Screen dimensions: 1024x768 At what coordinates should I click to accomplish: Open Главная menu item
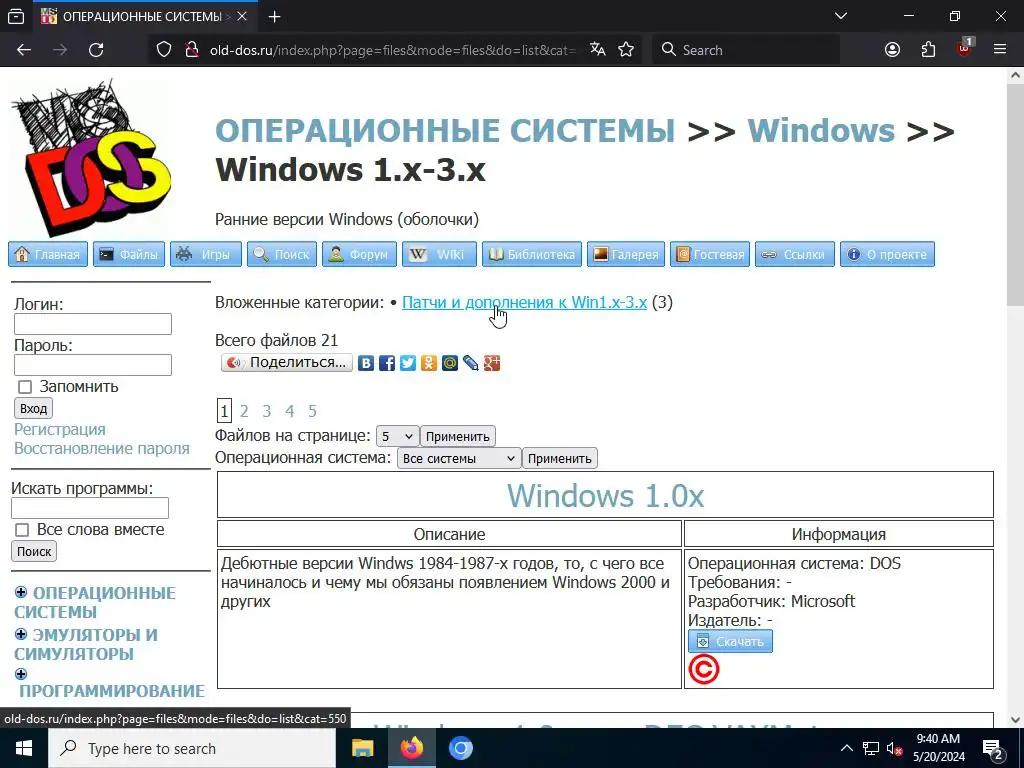[x=48, y=254]
